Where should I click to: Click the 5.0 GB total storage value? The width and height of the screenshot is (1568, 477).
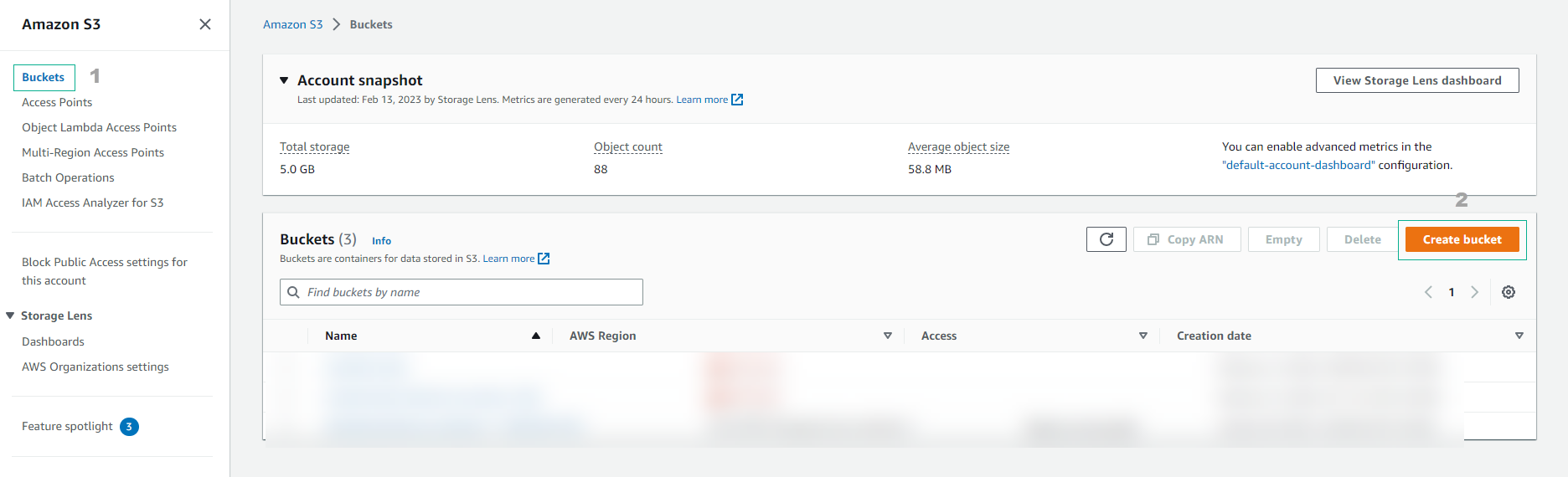pos(297,169)
